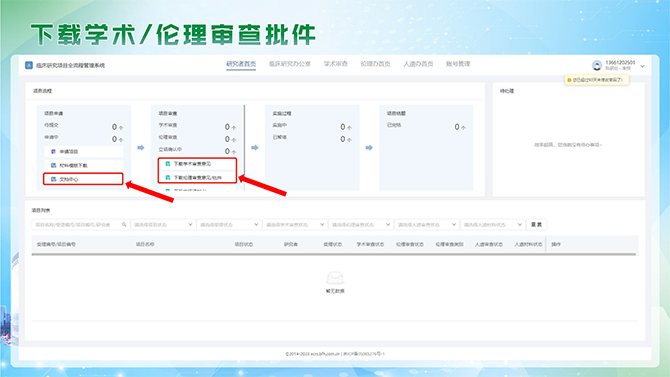This screenshot has height=377, width=670.
Task: Click the 实施中 count row
Action: [312, 126]
